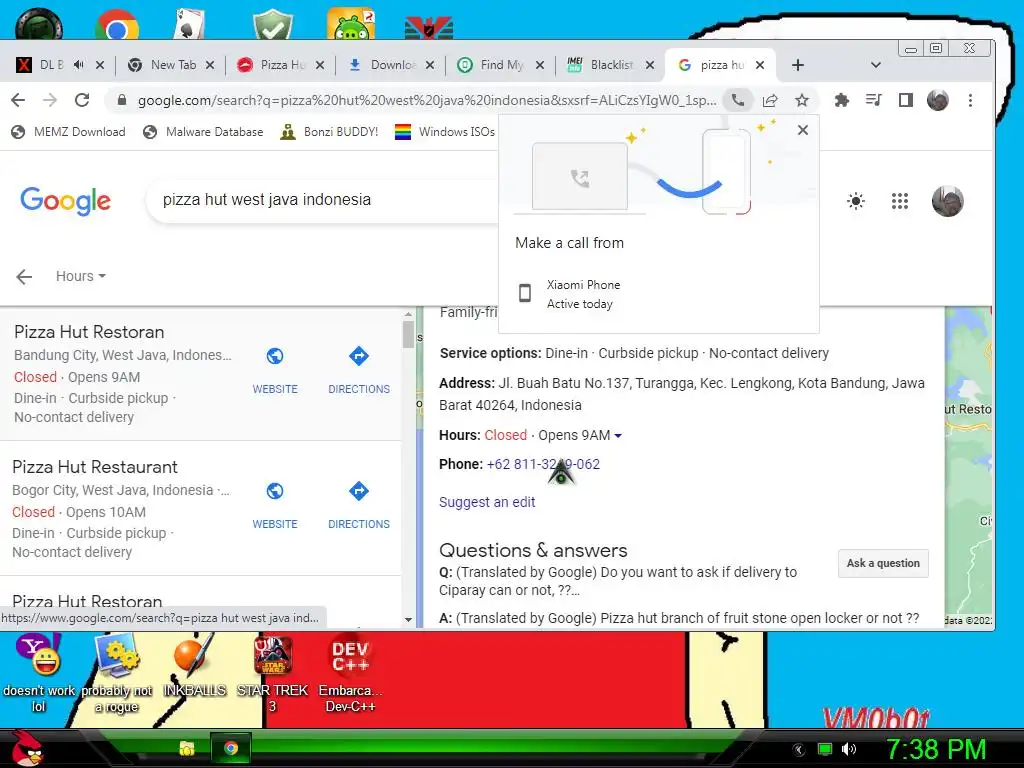Reload the current page

pos(82,101)
